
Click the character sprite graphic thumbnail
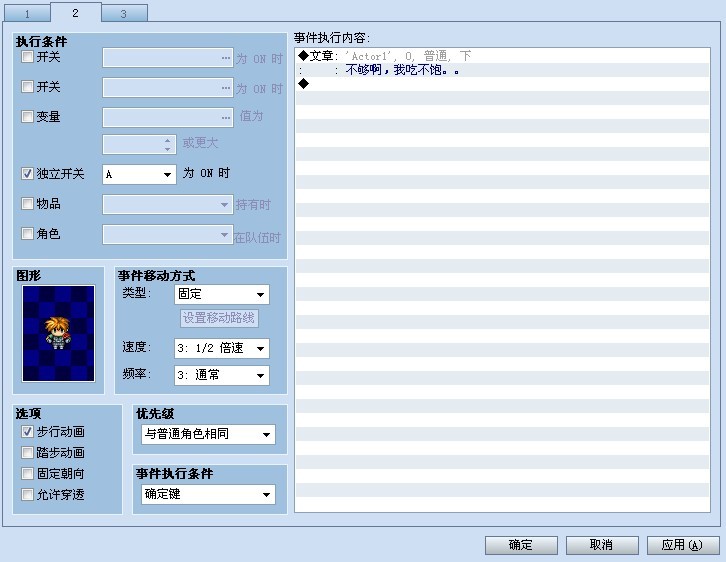58,333
